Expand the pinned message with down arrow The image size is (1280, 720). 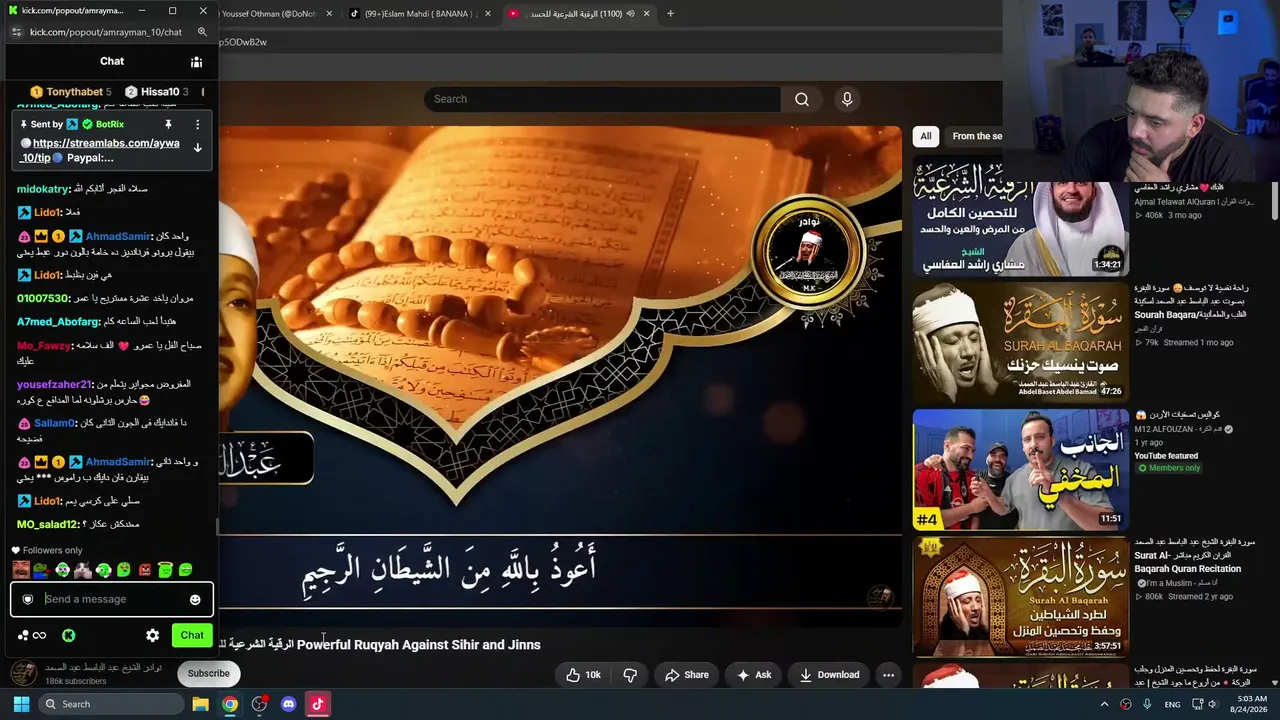pyautogui.click(x=197, y=148)
